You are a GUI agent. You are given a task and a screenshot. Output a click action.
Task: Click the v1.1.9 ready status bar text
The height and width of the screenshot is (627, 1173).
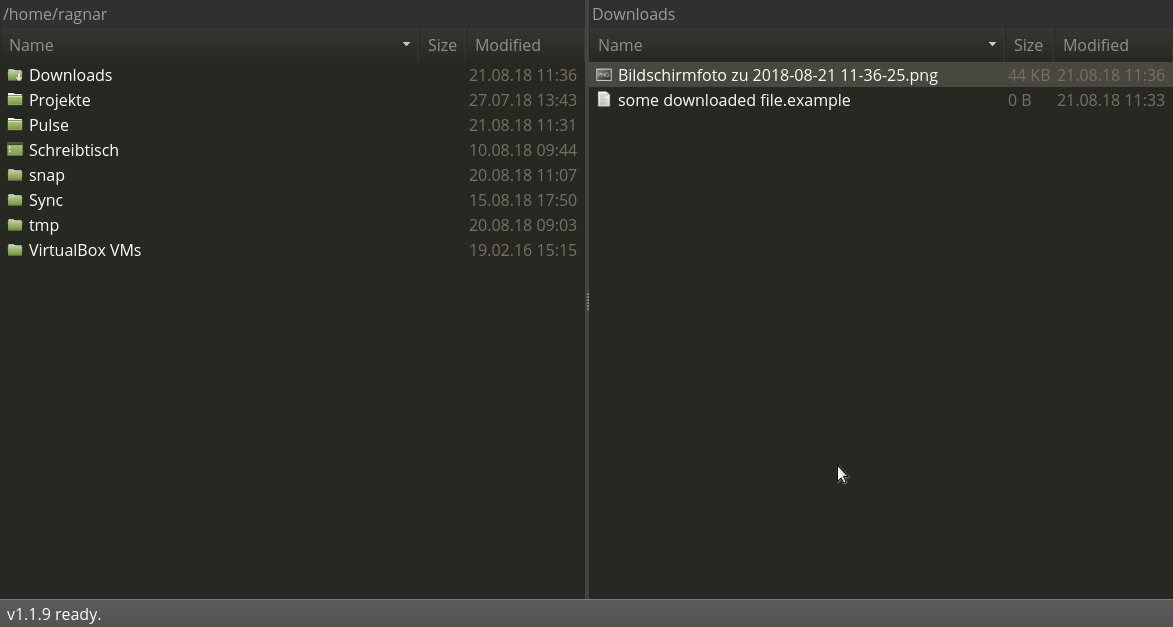pyautogui.click(x=54, y=614)
